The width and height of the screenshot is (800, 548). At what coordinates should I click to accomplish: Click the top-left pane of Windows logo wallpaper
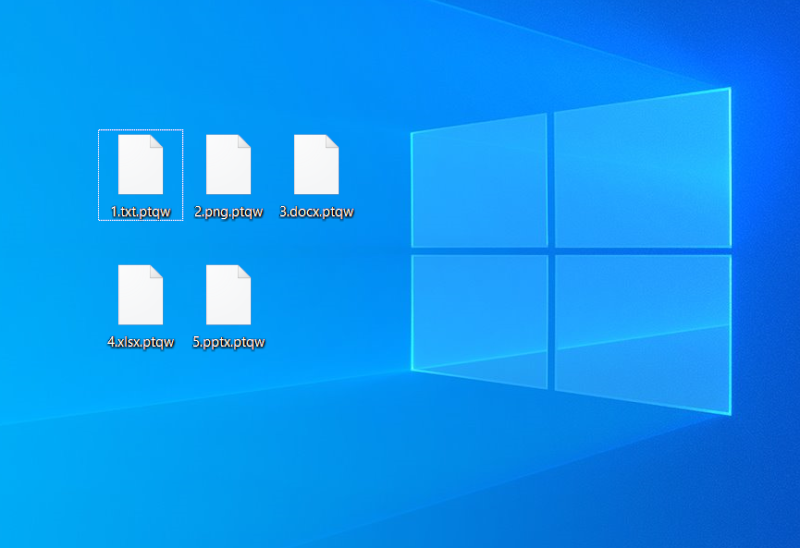480,182
